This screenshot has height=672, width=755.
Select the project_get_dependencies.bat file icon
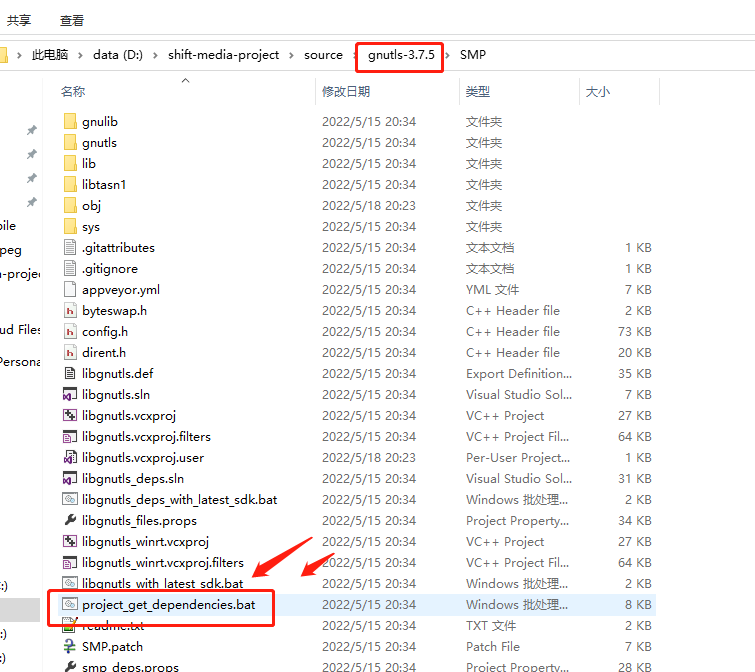[70, 605]
